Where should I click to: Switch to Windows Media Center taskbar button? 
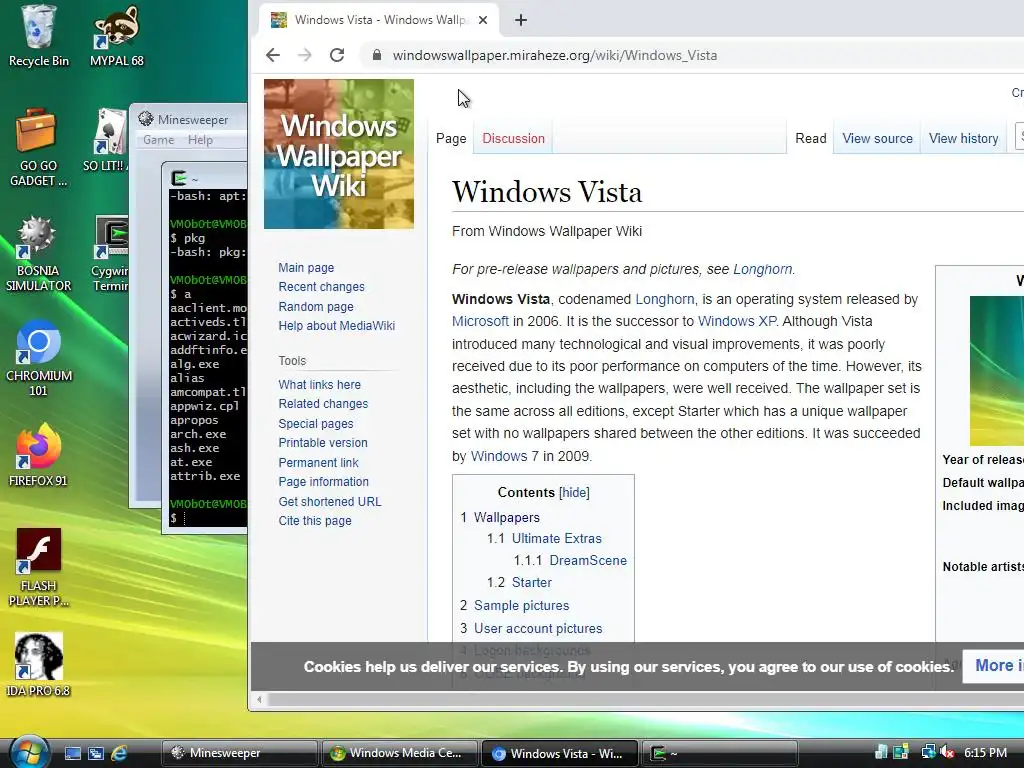[x=399, y=753]
